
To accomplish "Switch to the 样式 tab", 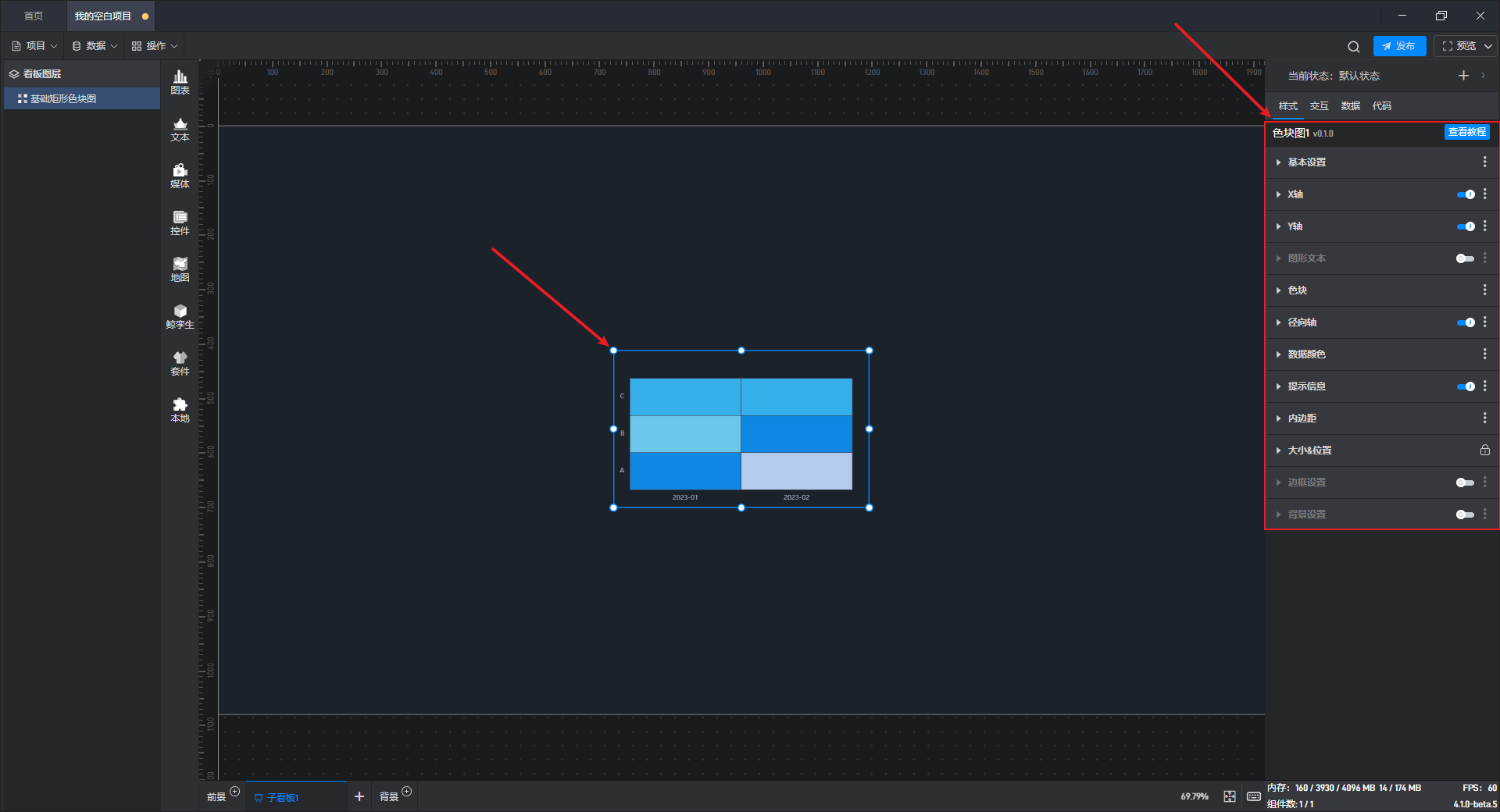I will click(x=1287, y=106).
